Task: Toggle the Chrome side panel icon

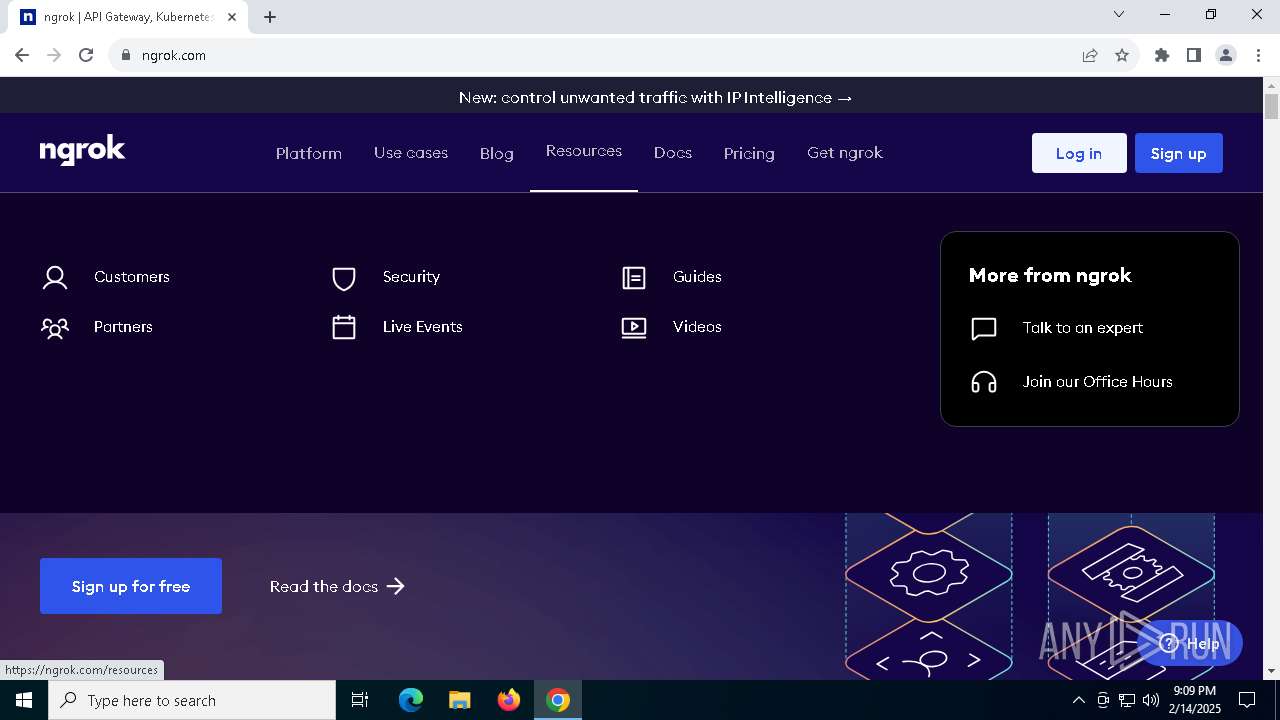Action: 1194,55
